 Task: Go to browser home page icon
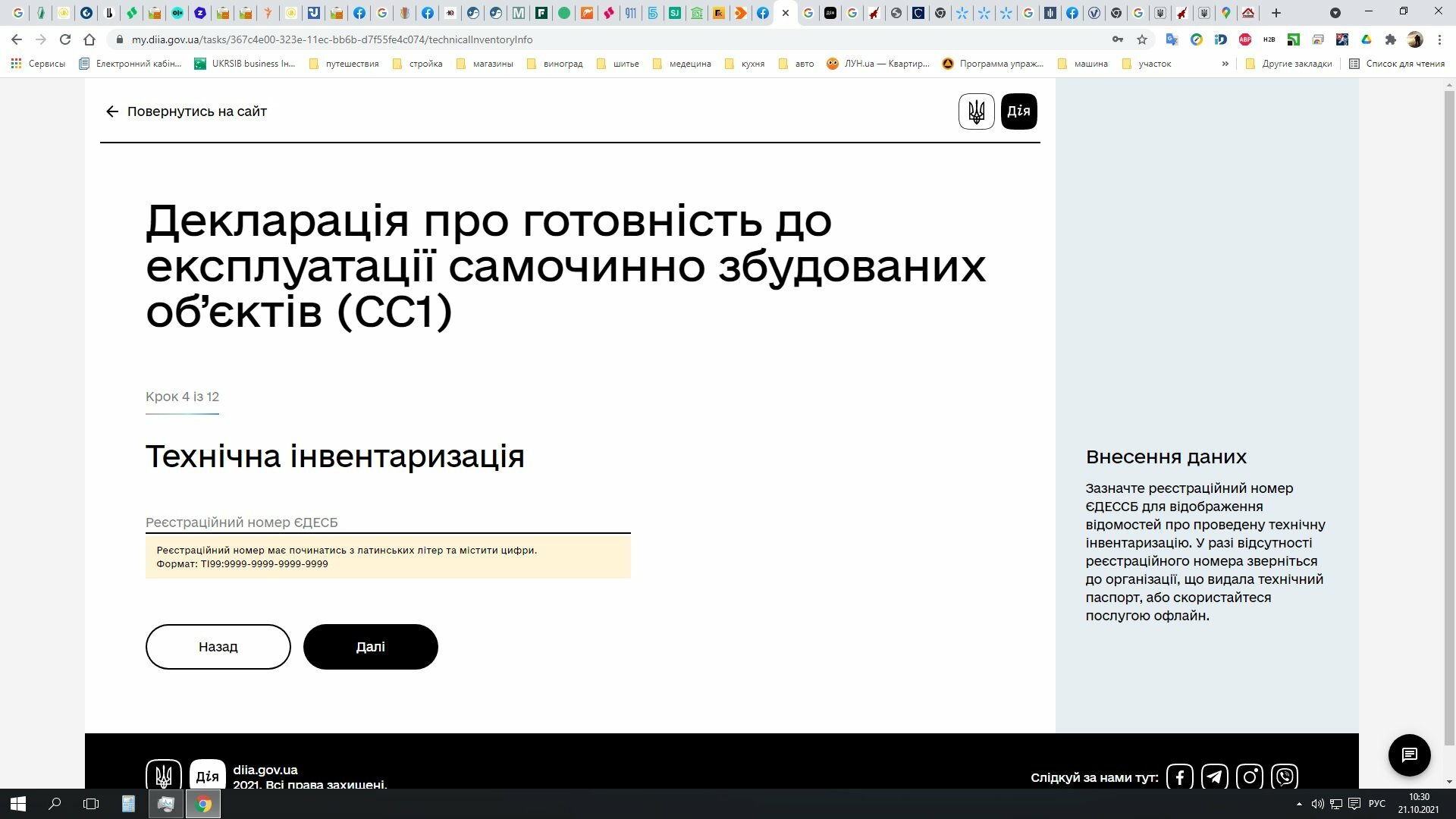coord(89,39)
